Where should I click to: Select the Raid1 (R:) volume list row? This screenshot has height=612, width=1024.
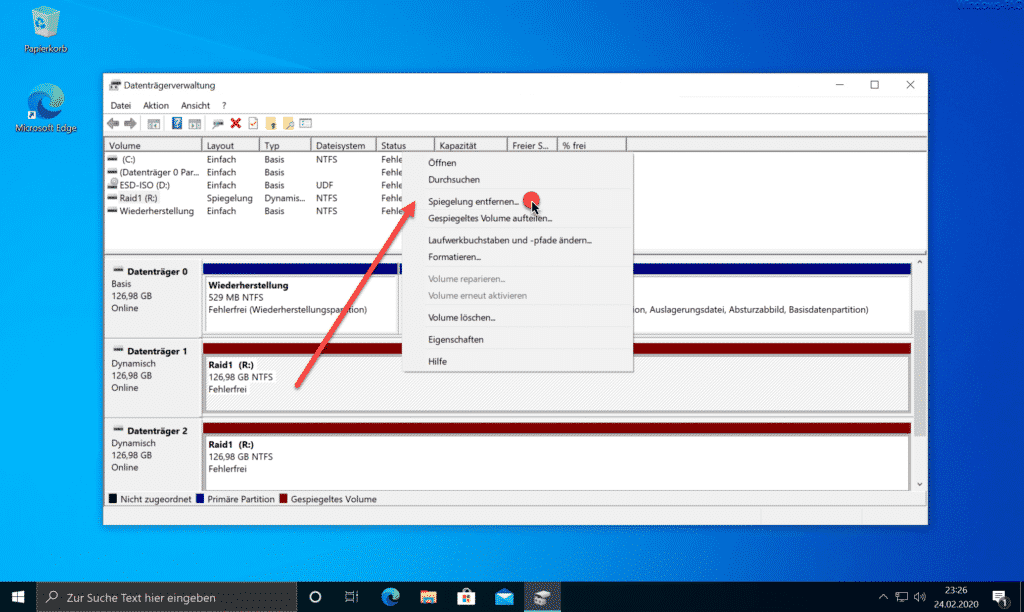coord(255,198)
